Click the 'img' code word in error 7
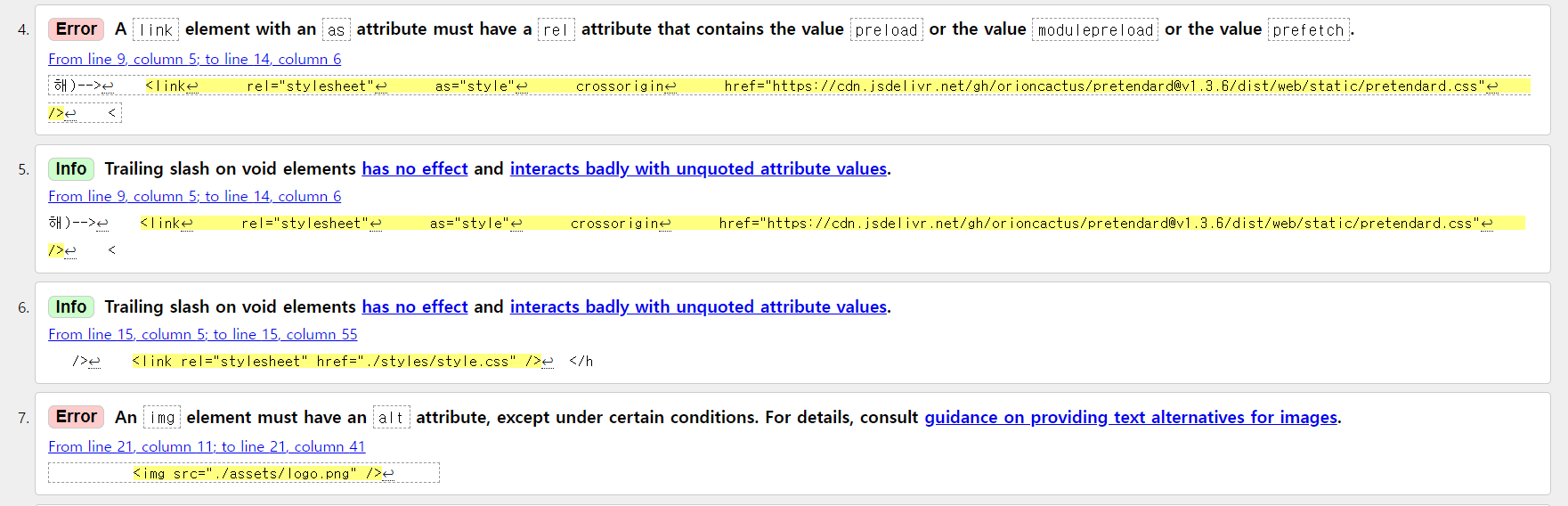 tap(162, 417)
